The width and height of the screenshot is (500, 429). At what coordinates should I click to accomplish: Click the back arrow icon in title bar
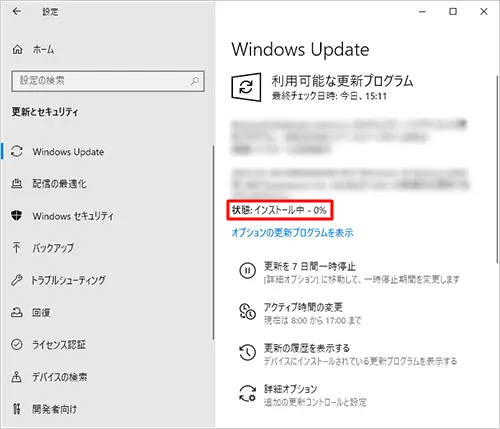point(17,12)
